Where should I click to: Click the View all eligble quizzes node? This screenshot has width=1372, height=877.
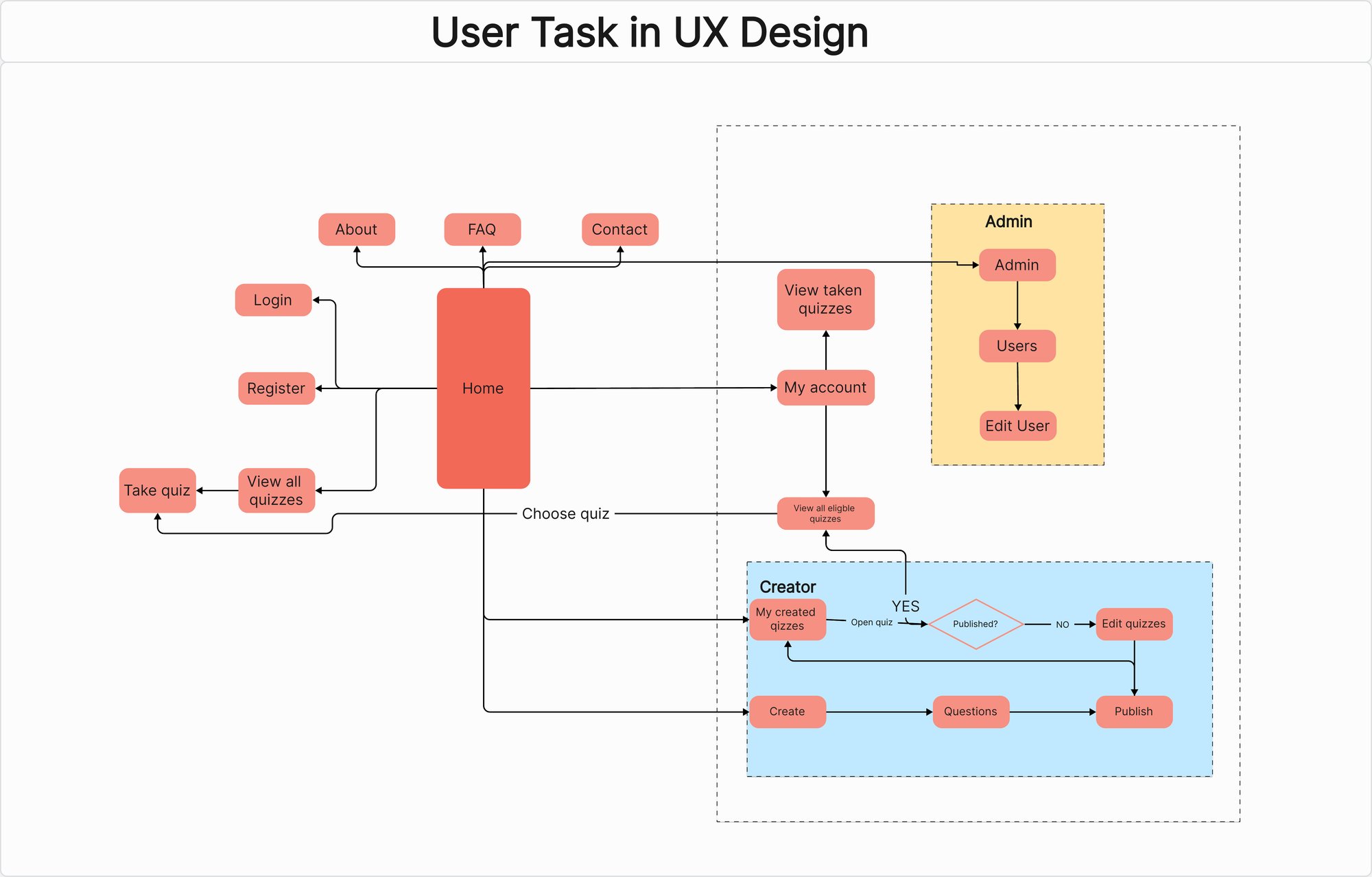pyautogui.click(x=824, y=513)
